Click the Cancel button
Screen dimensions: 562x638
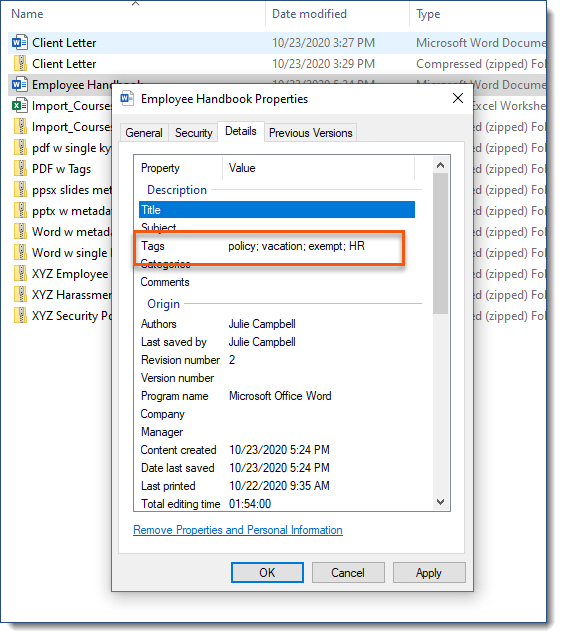point(348,572)
